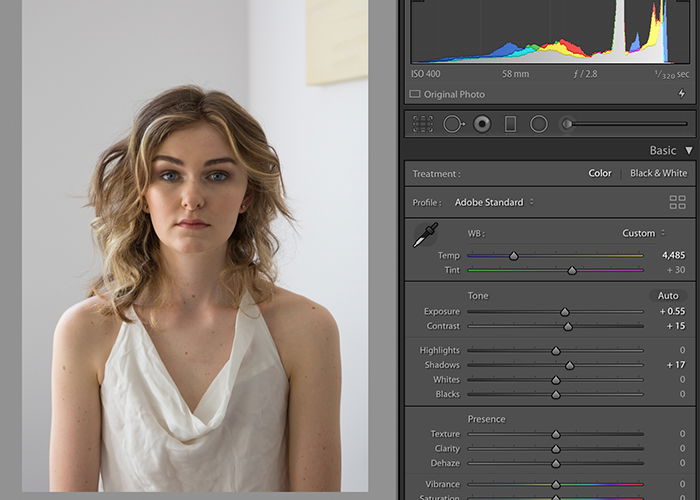Image resolution: width=700 pixels, height=500 pixels.
Task: Select the Spot Removal tool
Action: coord(453,124)
